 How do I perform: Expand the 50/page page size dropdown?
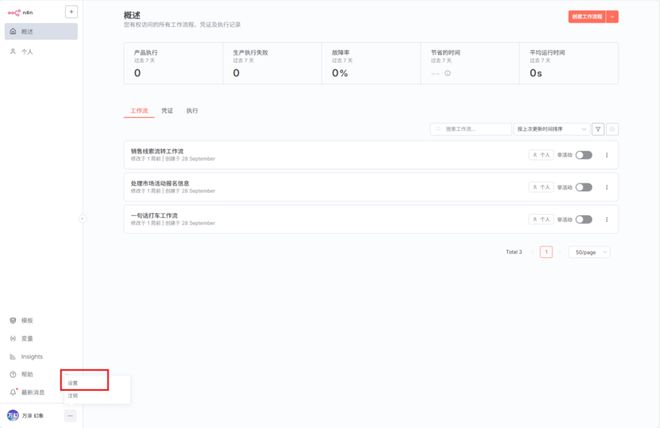click(x=589, y=252)
